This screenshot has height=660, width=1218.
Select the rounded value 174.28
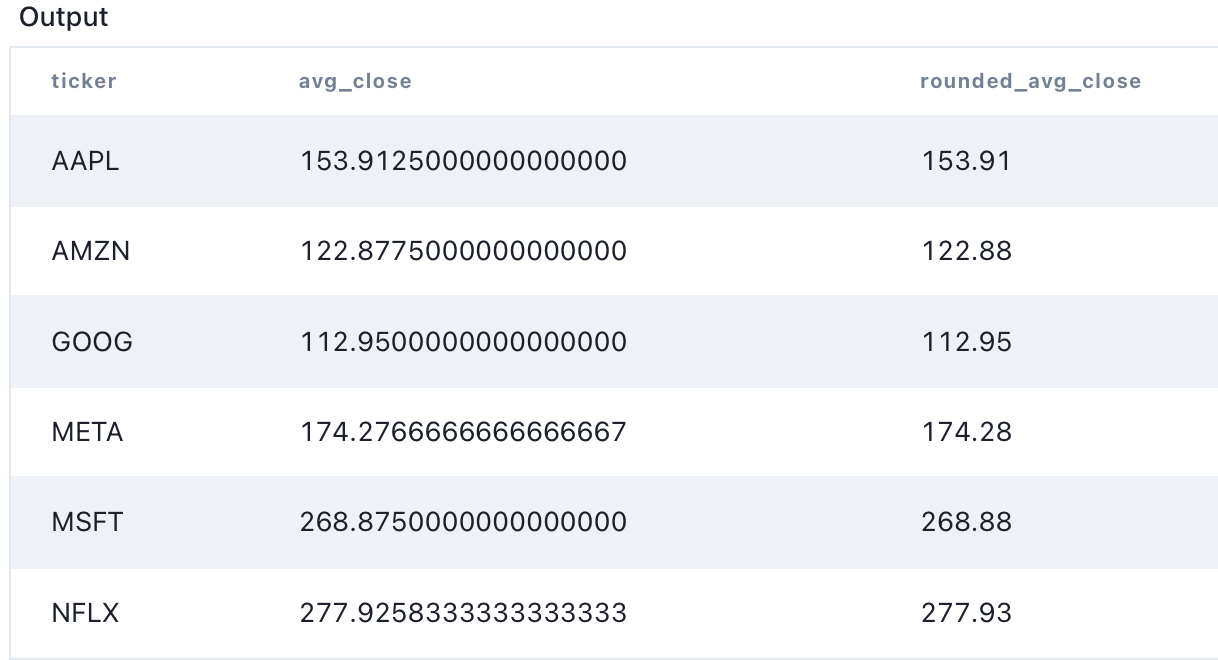click(966, 432)
